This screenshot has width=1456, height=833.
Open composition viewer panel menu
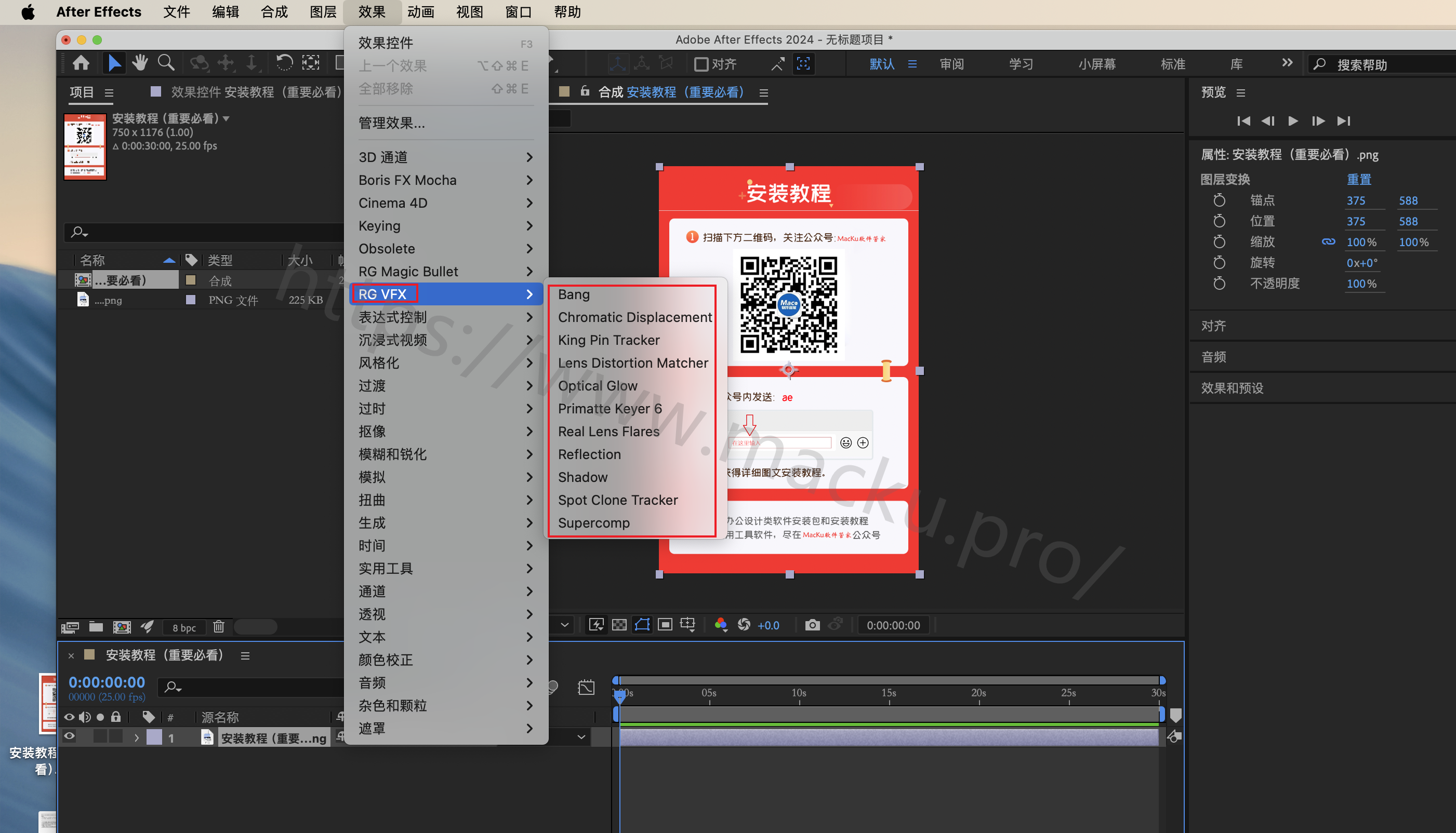point(763,92)
